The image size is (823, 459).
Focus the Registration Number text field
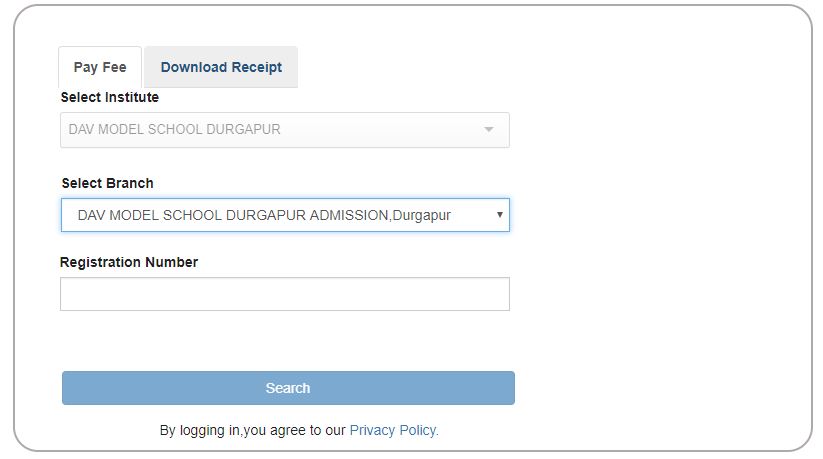point(284,294)
